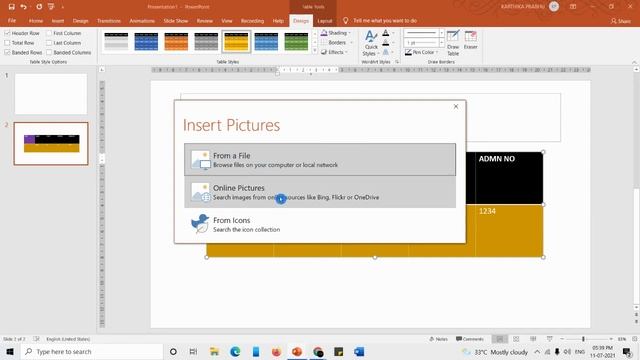The image size is (640, 360).
Task: Click the taskbar search box
Action: 92,352
